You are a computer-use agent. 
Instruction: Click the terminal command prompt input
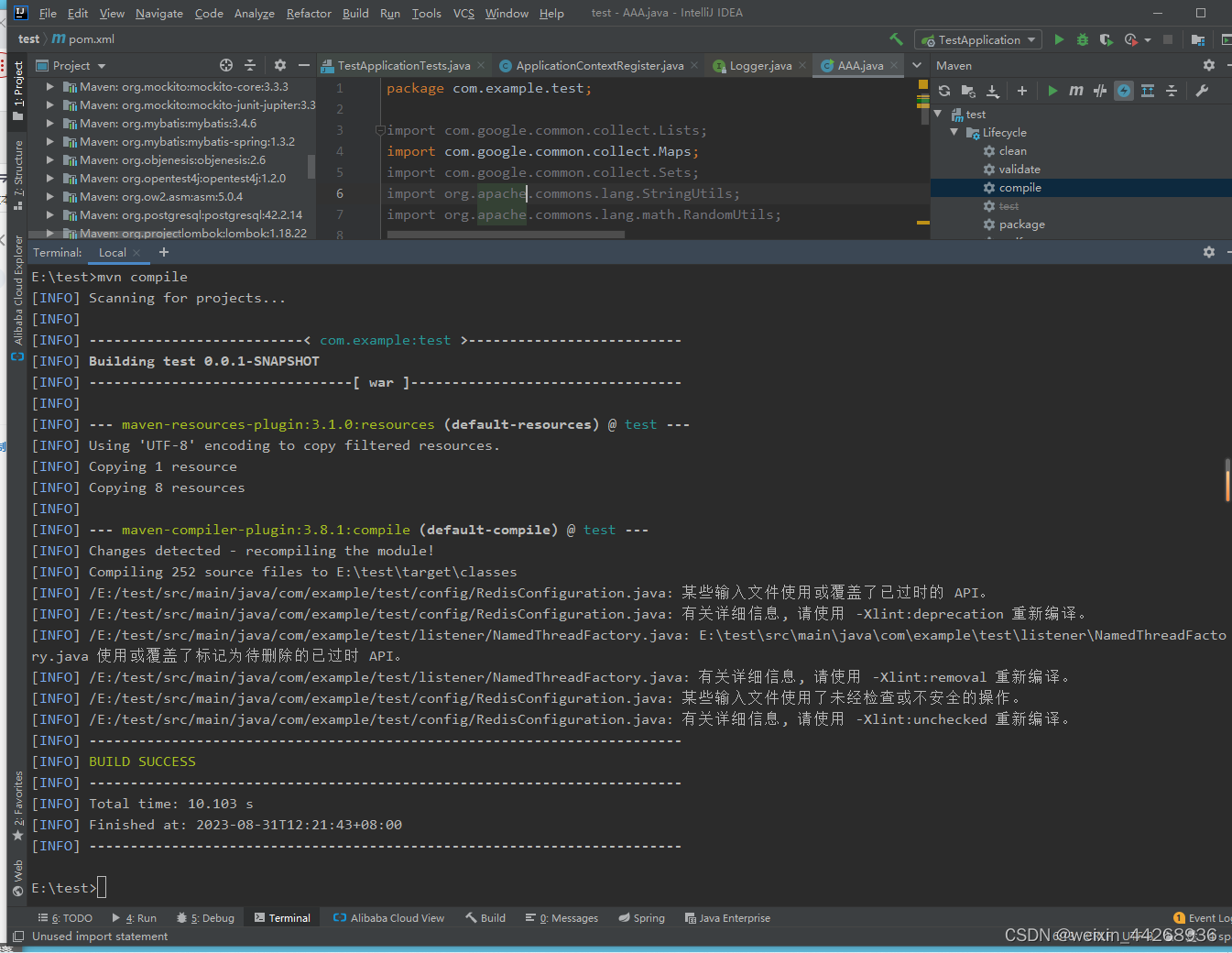(102, 888)
